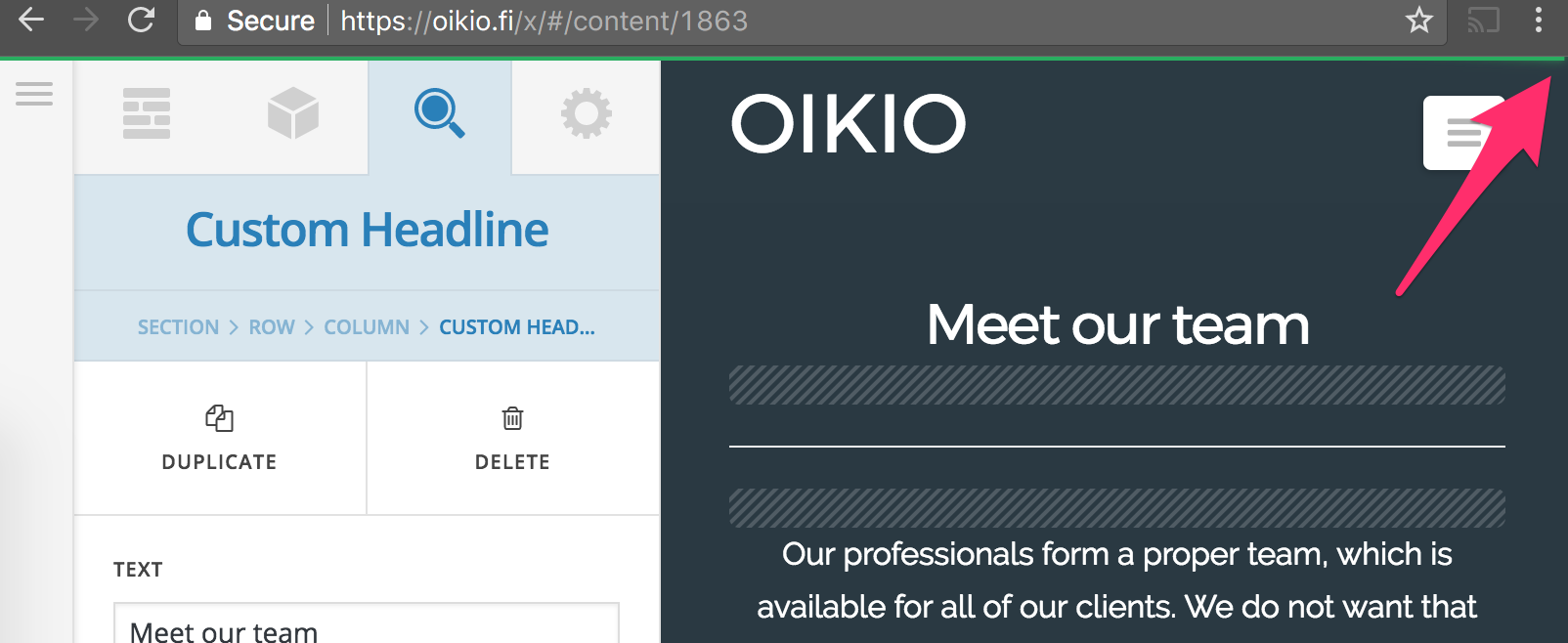
Task: Toggle the left sidebar hamburger icon
Action: coord(34,94)
